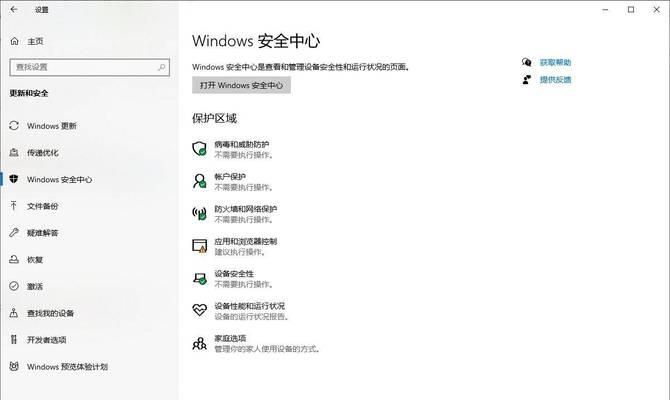The image size is (670, 400).
Task: Click the 应用和浏览器控制 warning icon
Action: pyautogui.click(x=200, y=246)
